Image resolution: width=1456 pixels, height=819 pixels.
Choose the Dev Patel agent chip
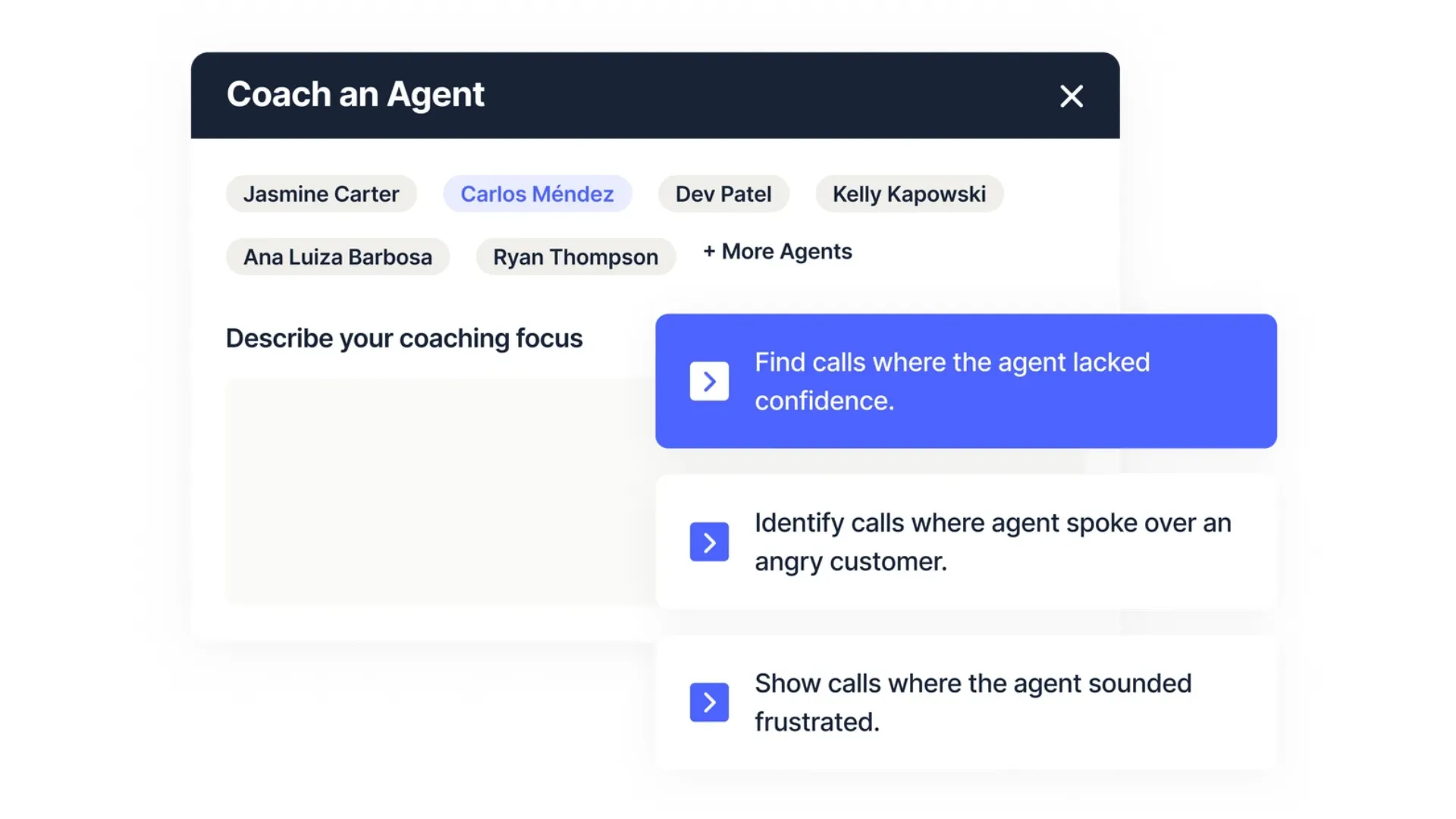click(723, 194)
